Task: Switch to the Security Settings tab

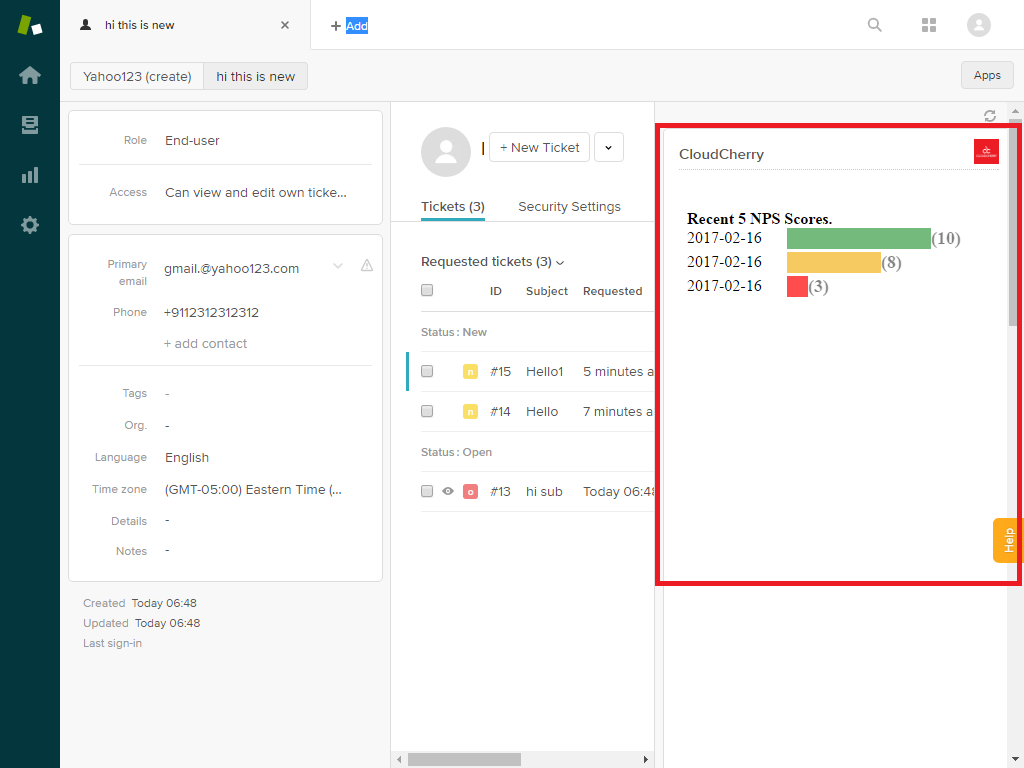Action: point(569,207)
